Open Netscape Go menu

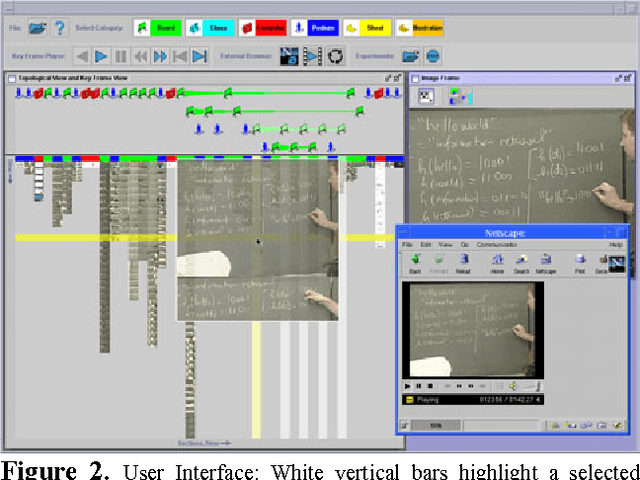(464, 244)
